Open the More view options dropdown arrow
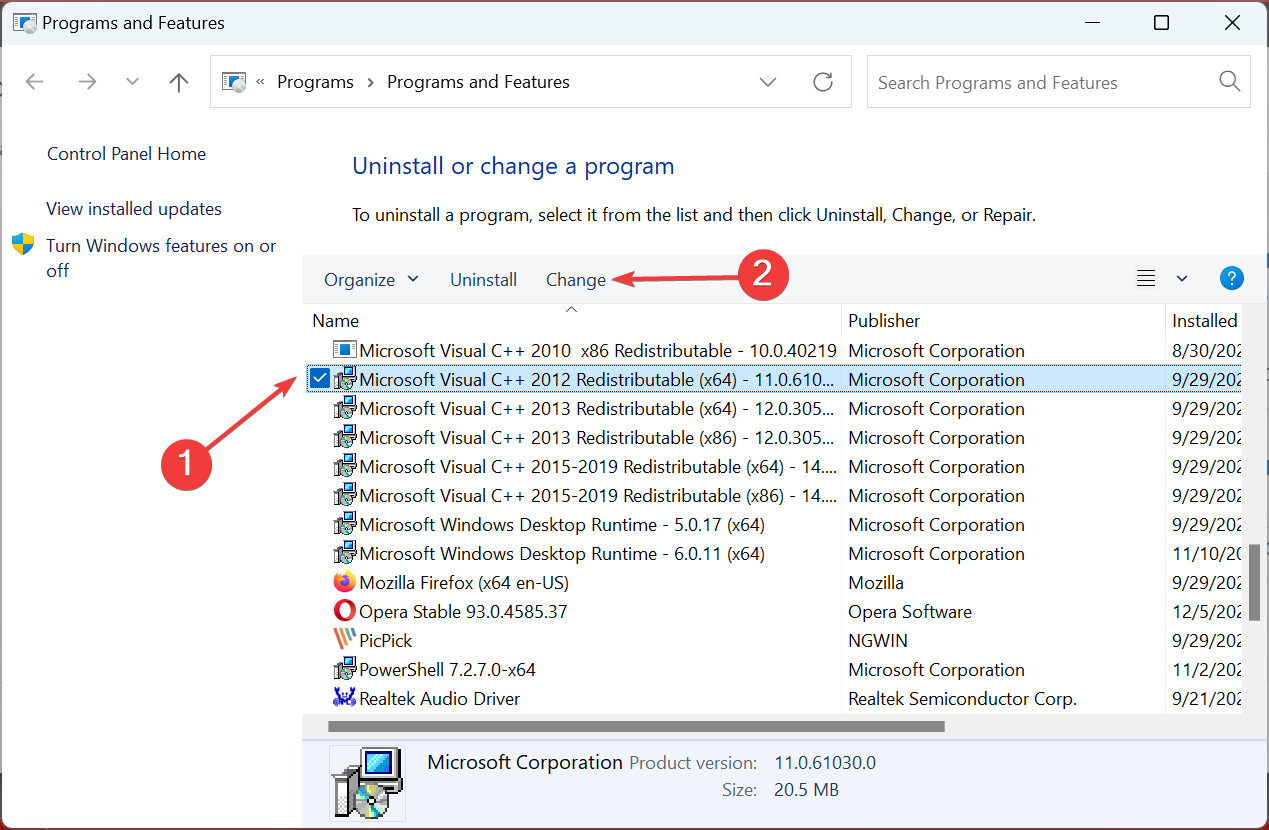 (x=1182, y=279)
